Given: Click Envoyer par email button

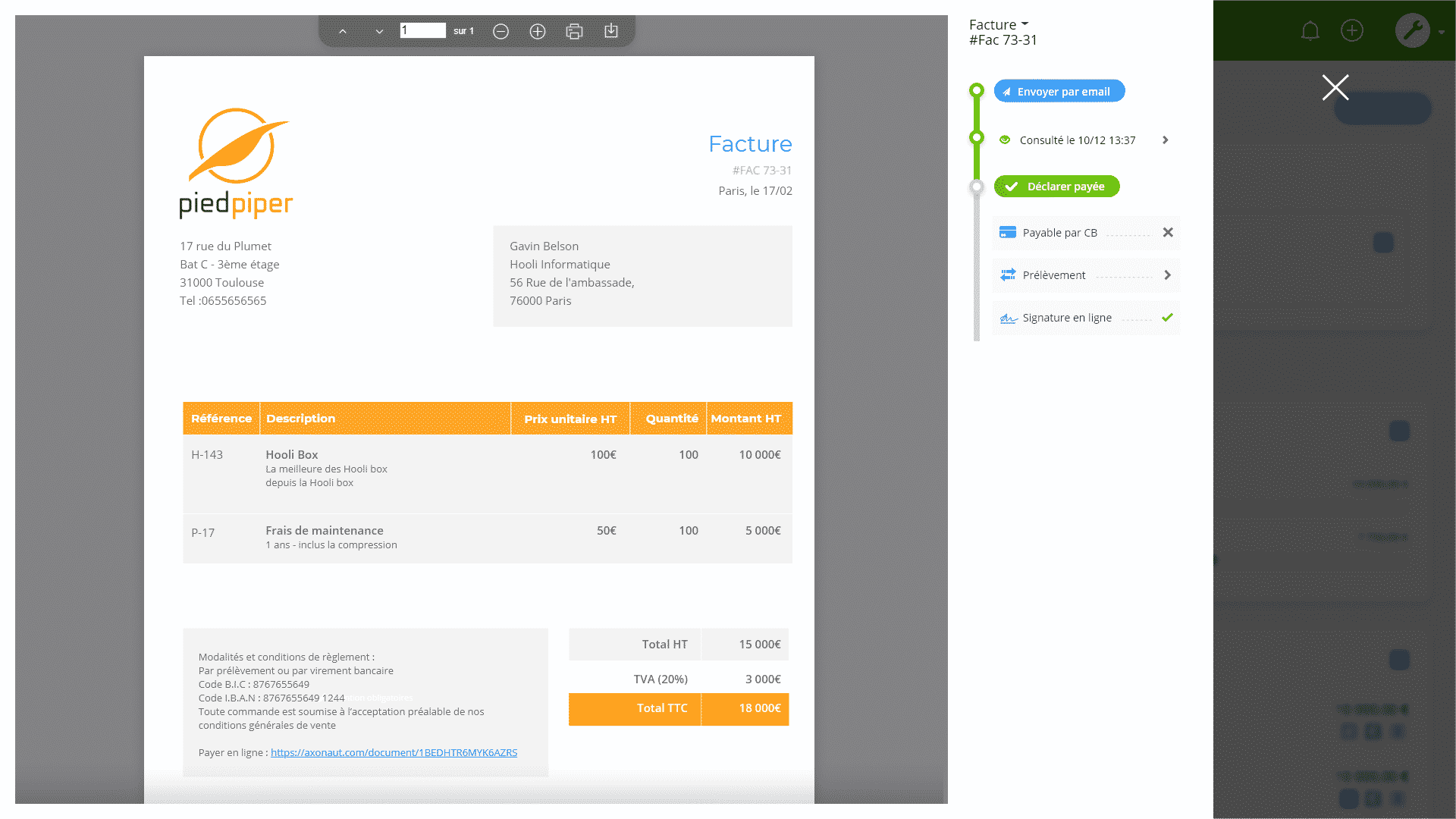Looking at the screenshot, I should point(1059,92).
